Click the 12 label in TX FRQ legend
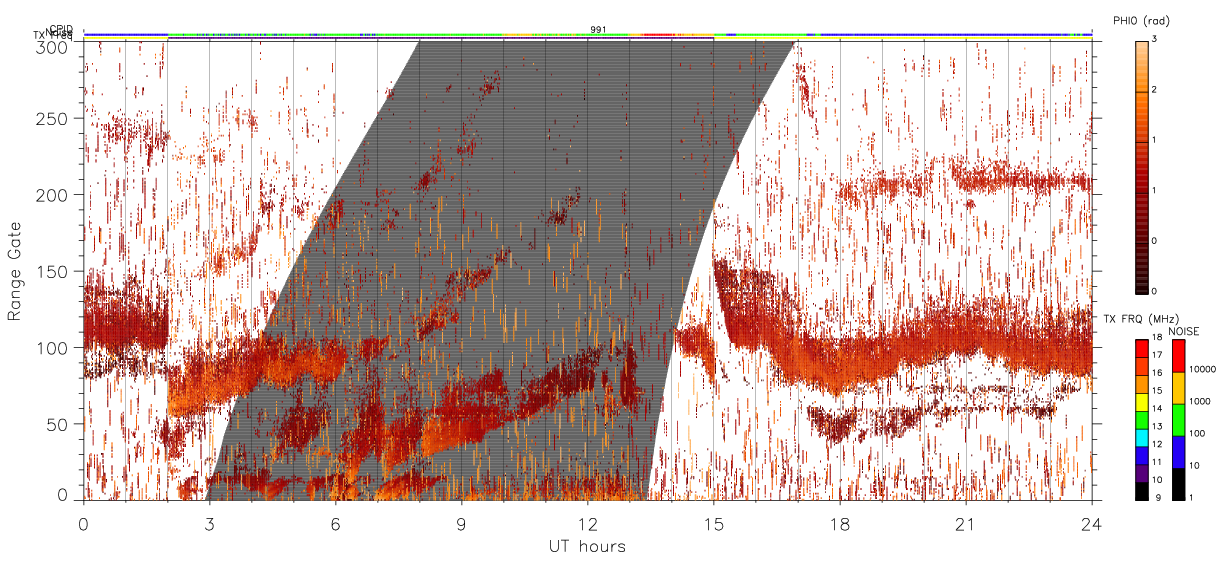The image size is (1228, 567). tap(1158, 445)
